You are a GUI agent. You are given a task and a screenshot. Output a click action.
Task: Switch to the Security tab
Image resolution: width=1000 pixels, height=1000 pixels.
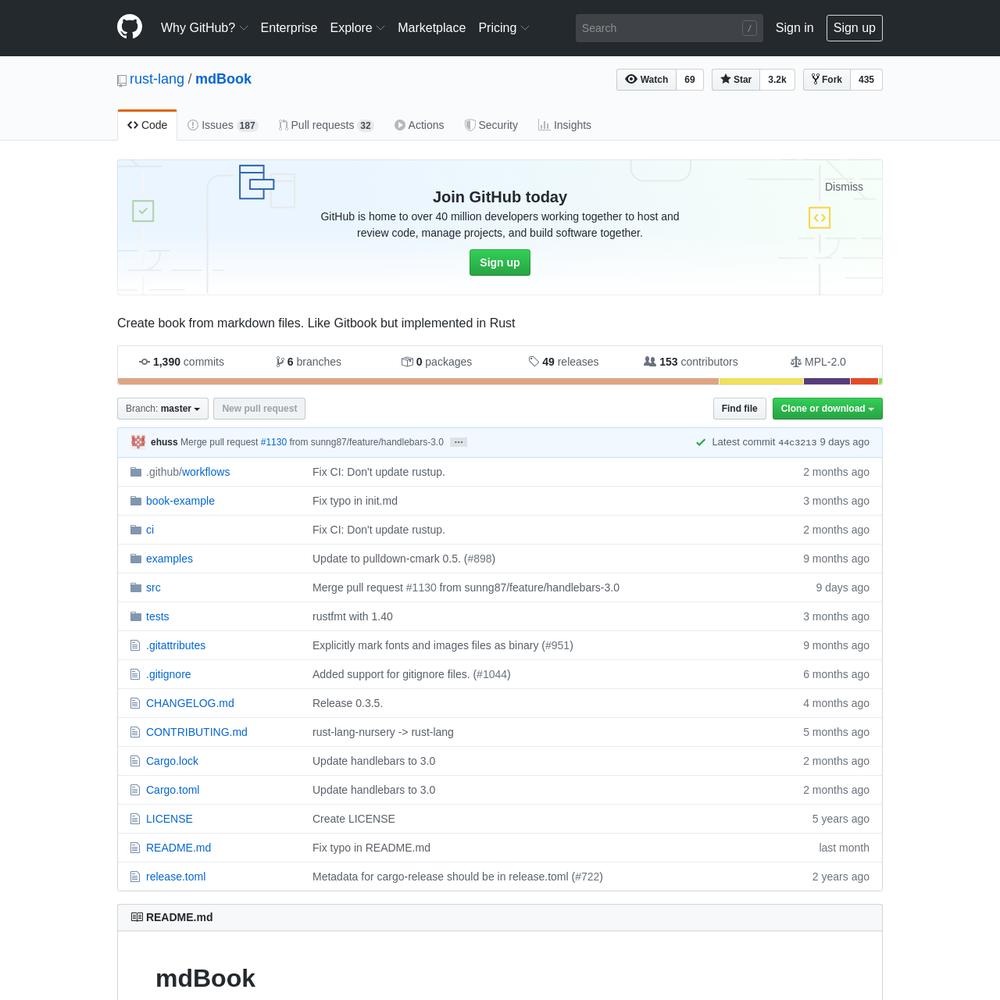491,125
